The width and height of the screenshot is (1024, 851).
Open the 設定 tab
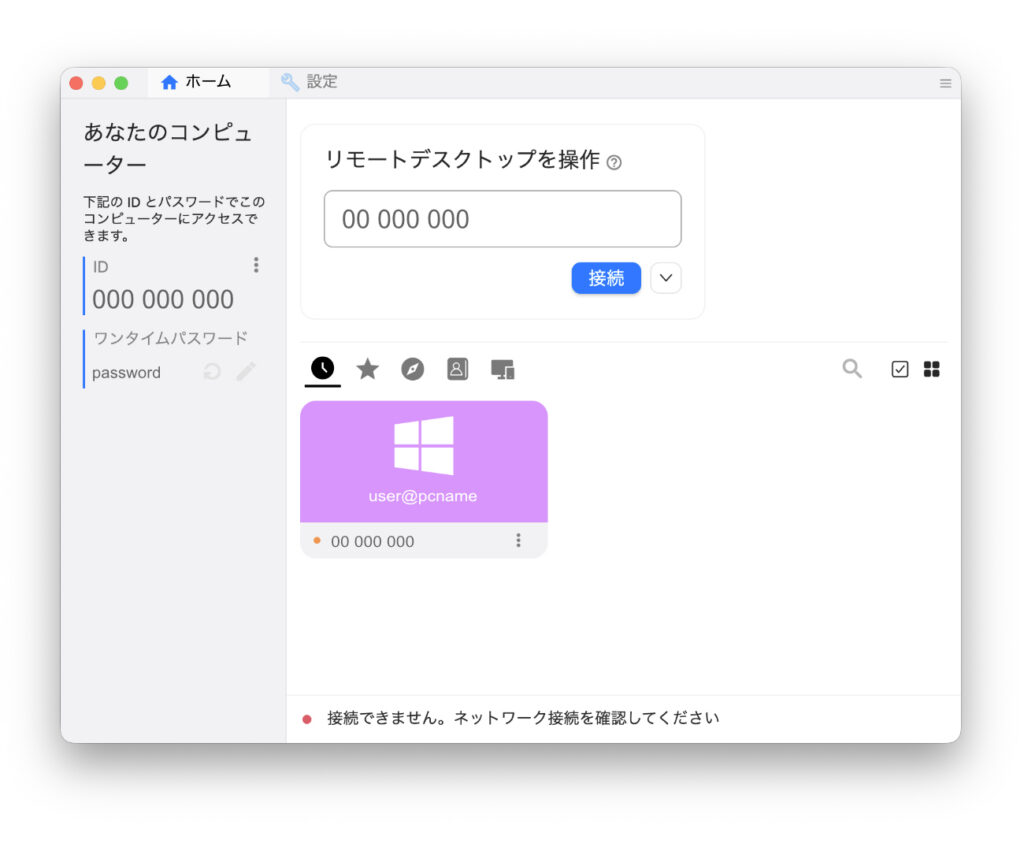tap(310, 82)
